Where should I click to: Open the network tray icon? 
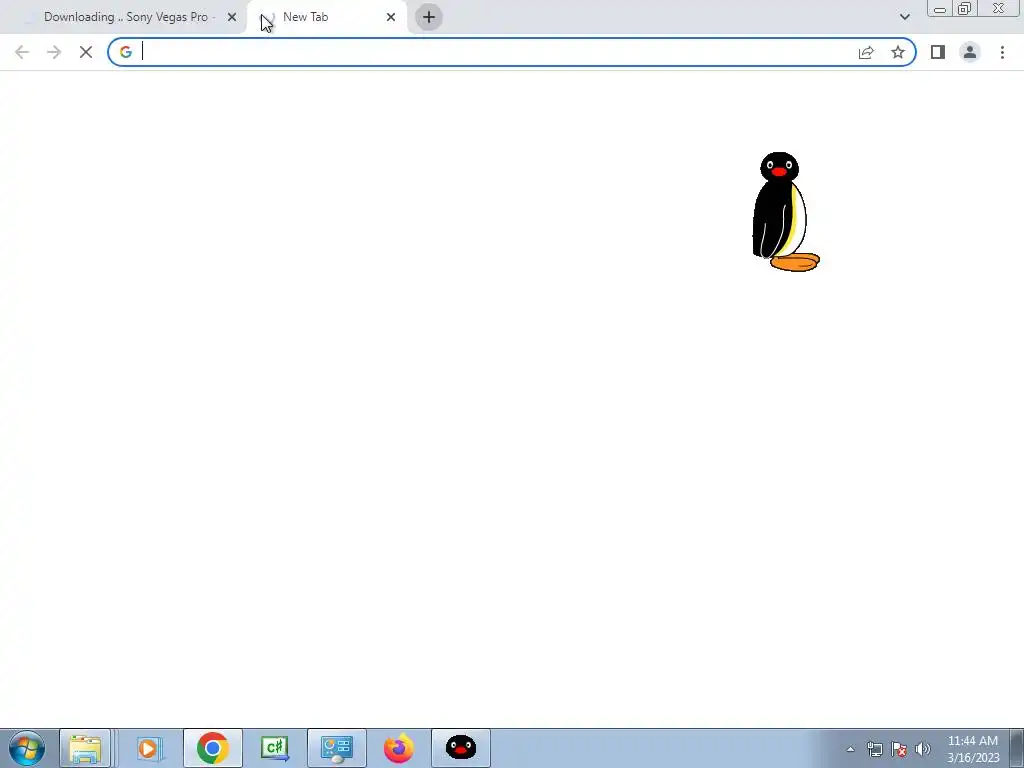click(x=874, y=749)
